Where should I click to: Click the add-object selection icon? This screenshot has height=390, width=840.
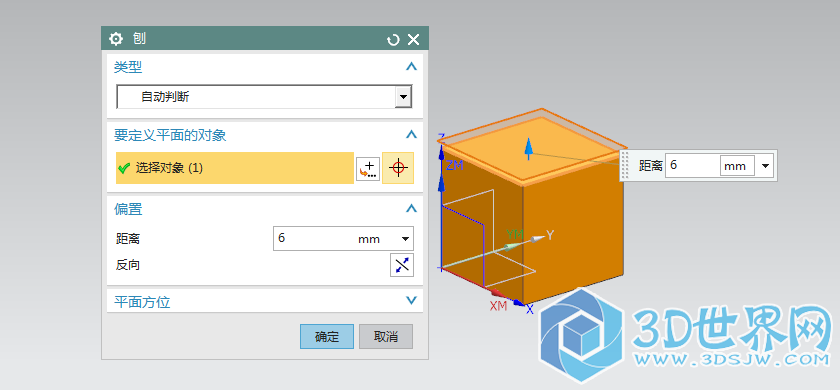click(368, 168)
